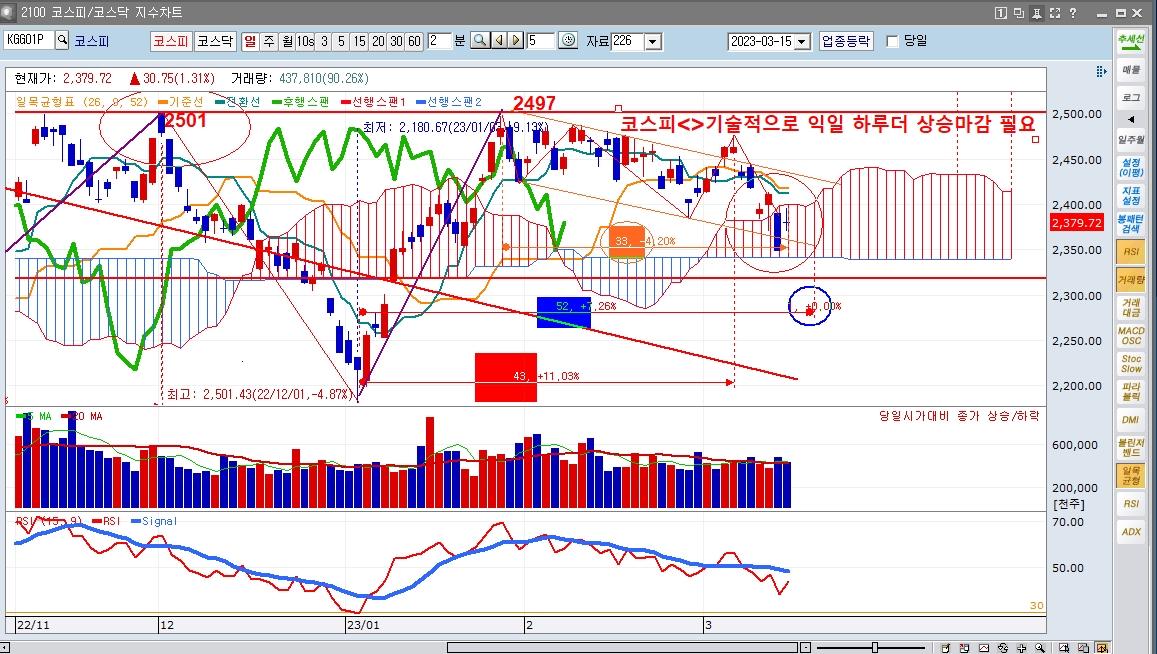This screenshot has height=654, width=1157.
Task: Select the 추세선 trendline tool
Action: pos(1130,41)
